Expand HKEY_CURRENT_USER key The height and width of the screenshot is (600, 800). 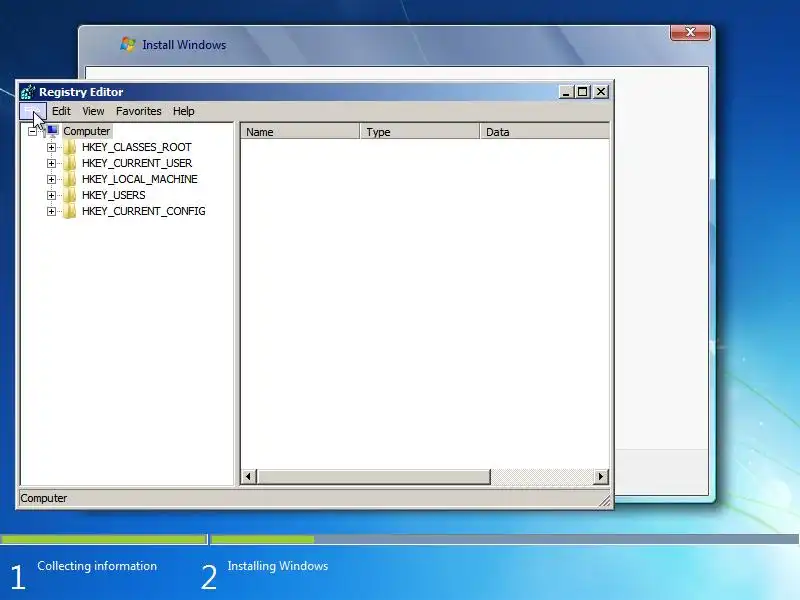coord(51,163)
